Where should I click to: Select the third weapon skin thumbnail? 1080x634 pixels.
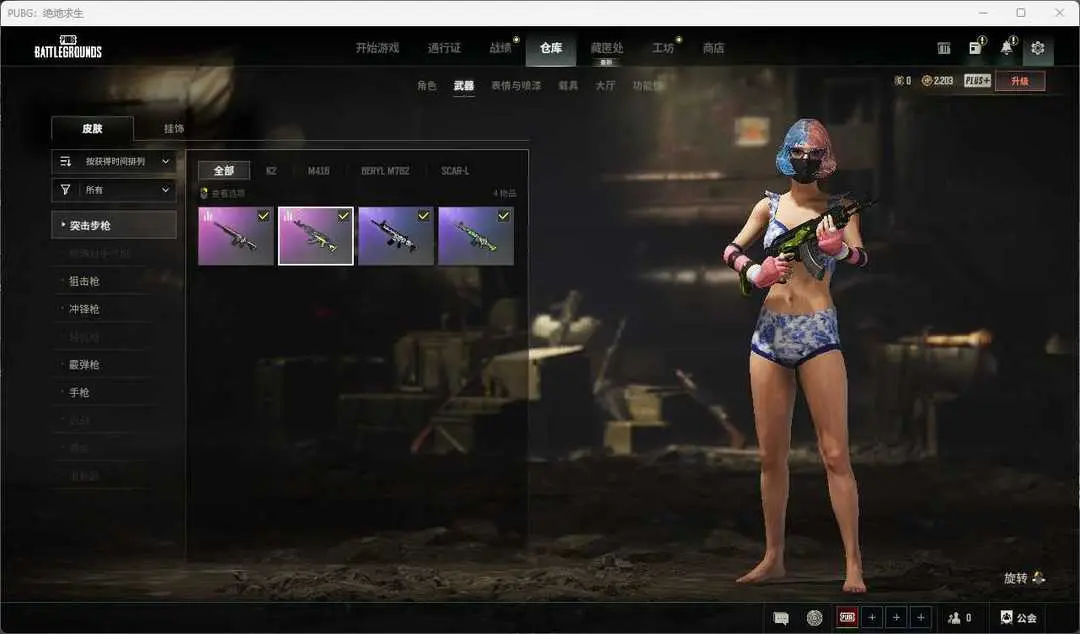point(396,236)
